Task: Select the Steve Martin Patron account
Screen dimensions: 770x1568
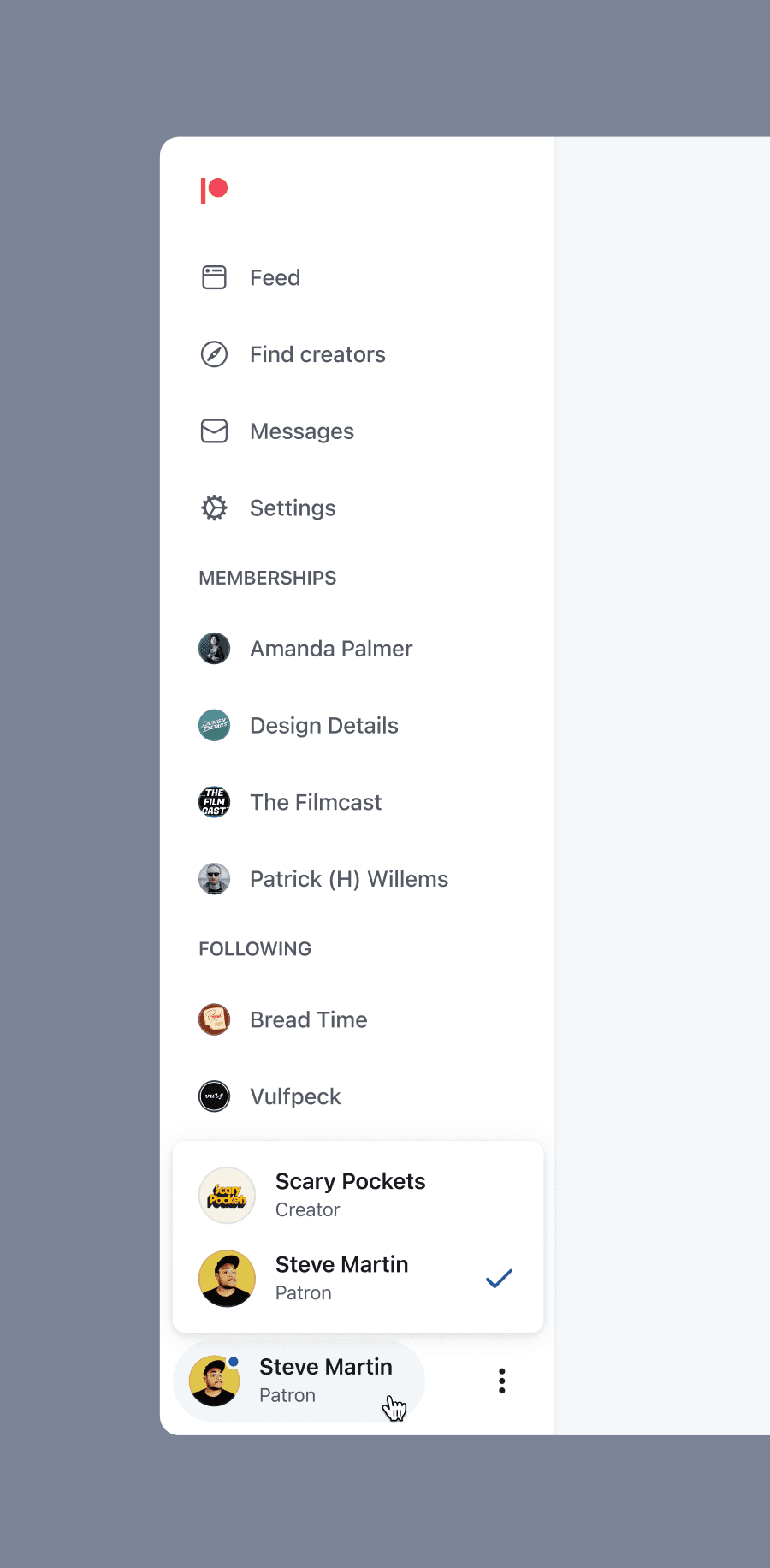Action: point(341,1278)
